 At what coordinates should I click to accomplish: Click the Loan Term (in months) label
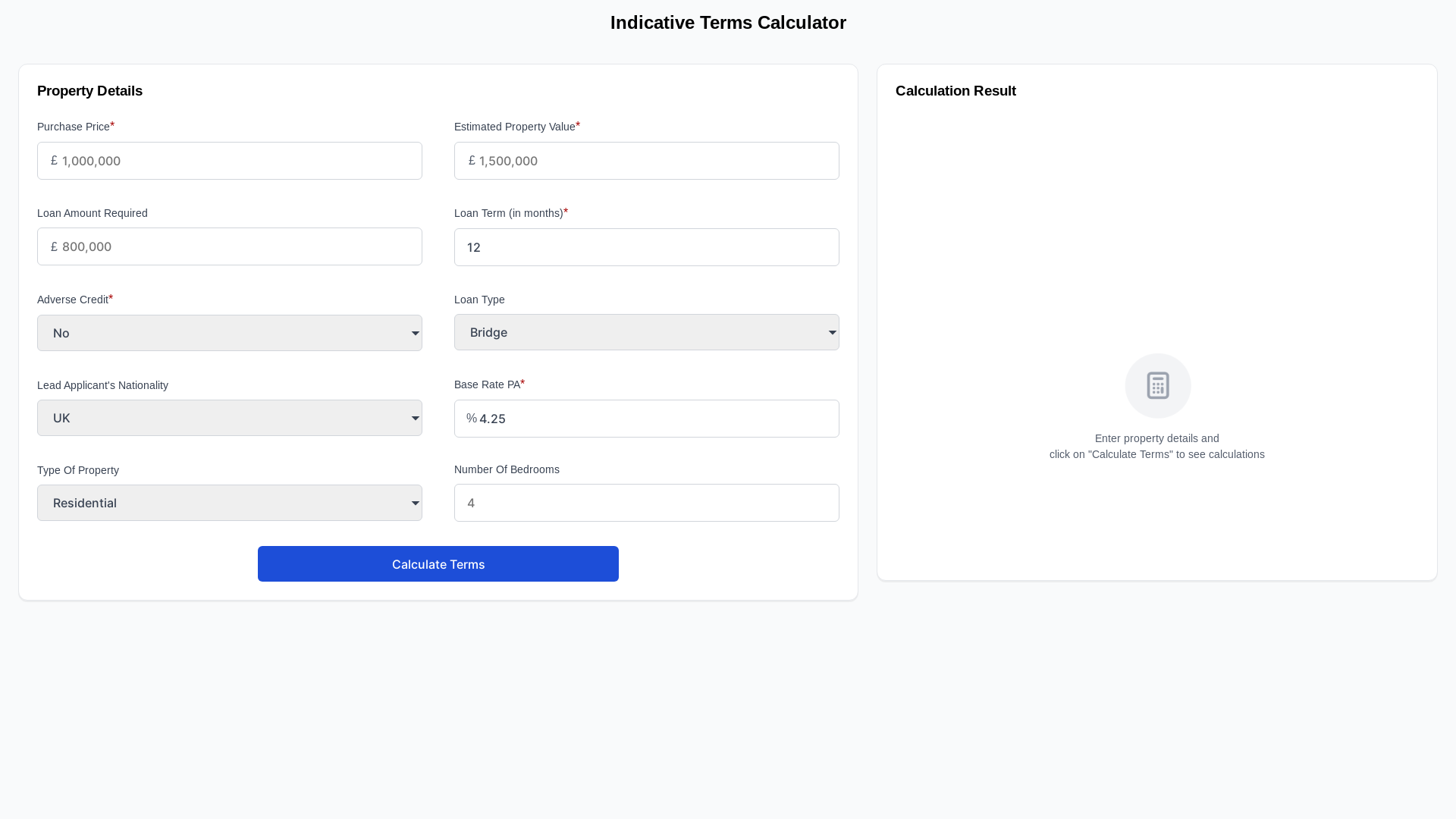(509, 213)
